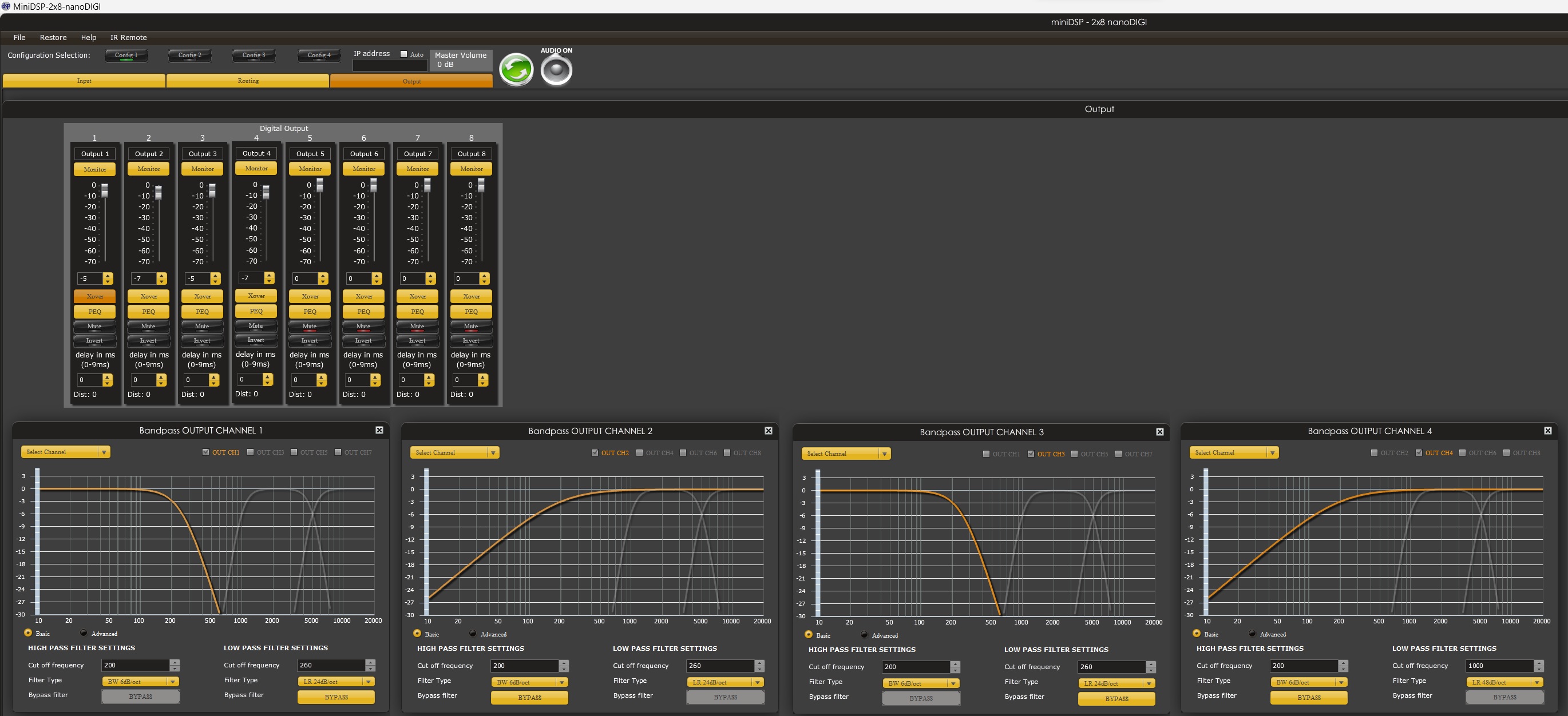
Task: Open PEQ settings for Output 8
Action: [471, 312]
